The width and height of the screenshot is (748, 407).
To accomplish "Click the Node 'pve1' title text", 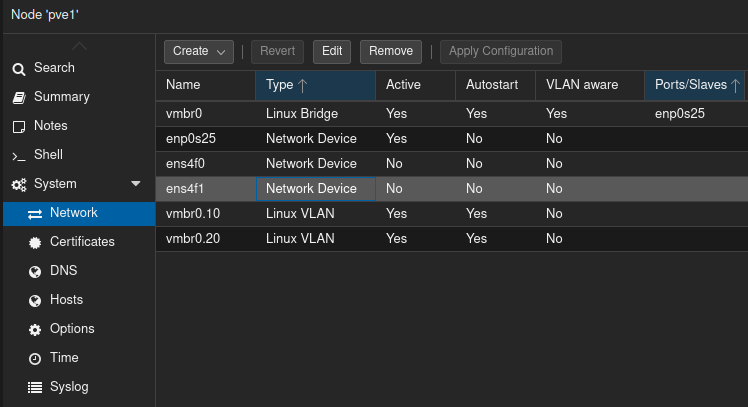I will pyautogui.click(x=45, y=15).
